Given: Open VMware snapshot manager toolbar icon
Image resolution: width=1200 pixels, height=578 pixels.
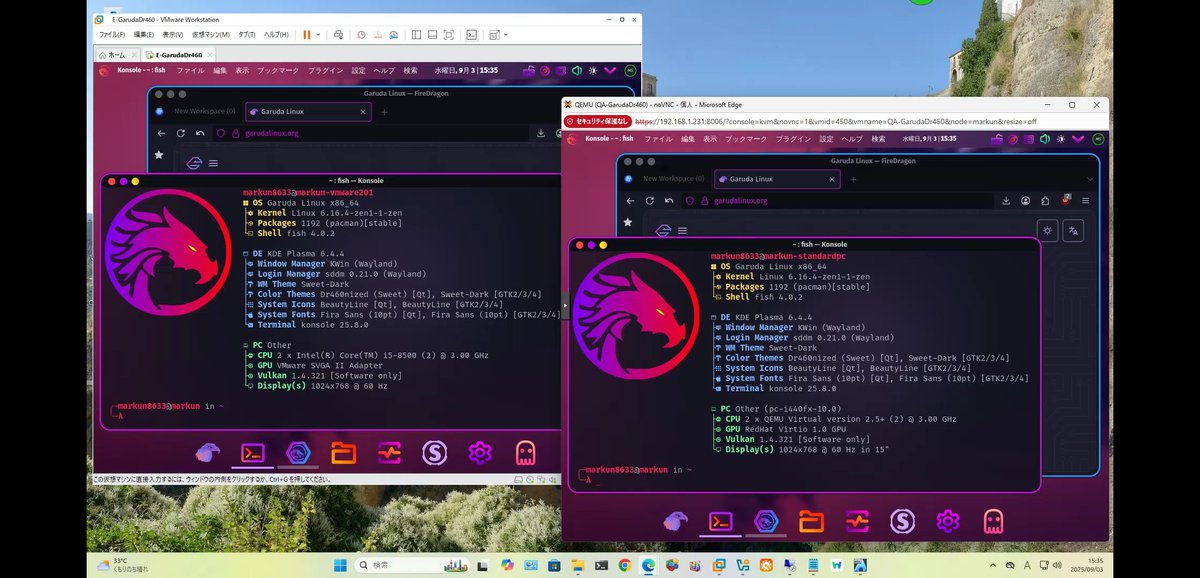Looking at the screenshot, I should point(394,35).
